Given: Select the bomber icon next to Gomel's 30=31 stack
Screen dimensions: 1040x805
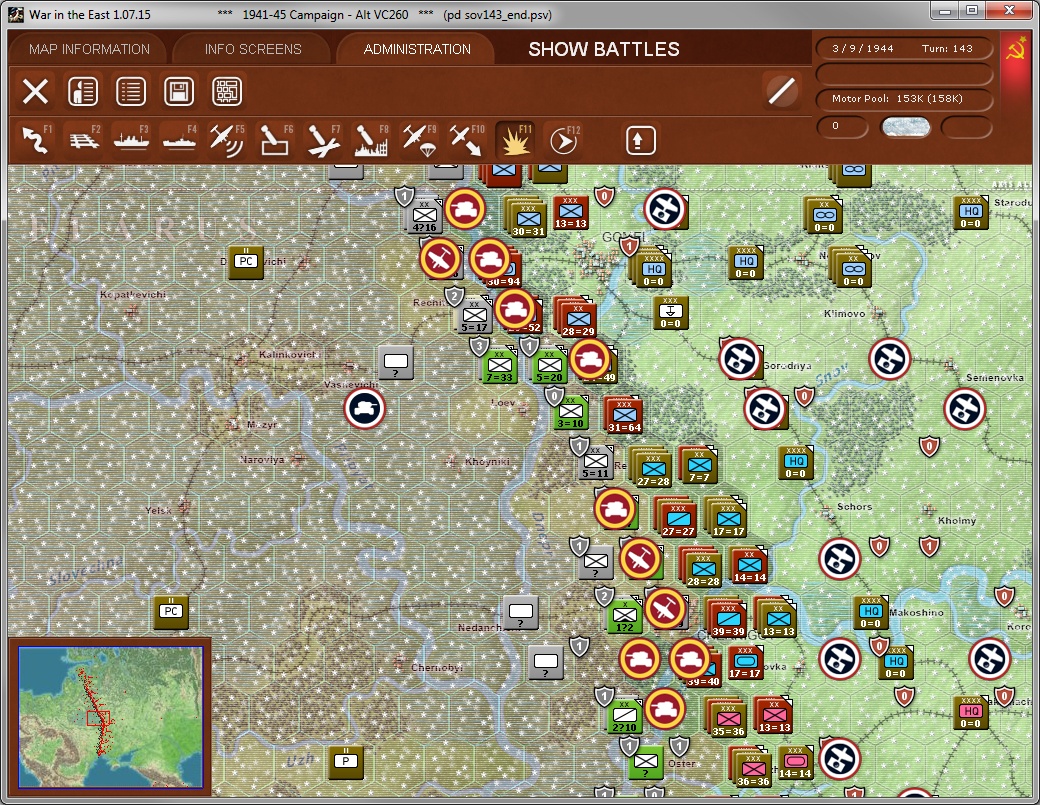Looking at the screenshot, I should (665, 209).
